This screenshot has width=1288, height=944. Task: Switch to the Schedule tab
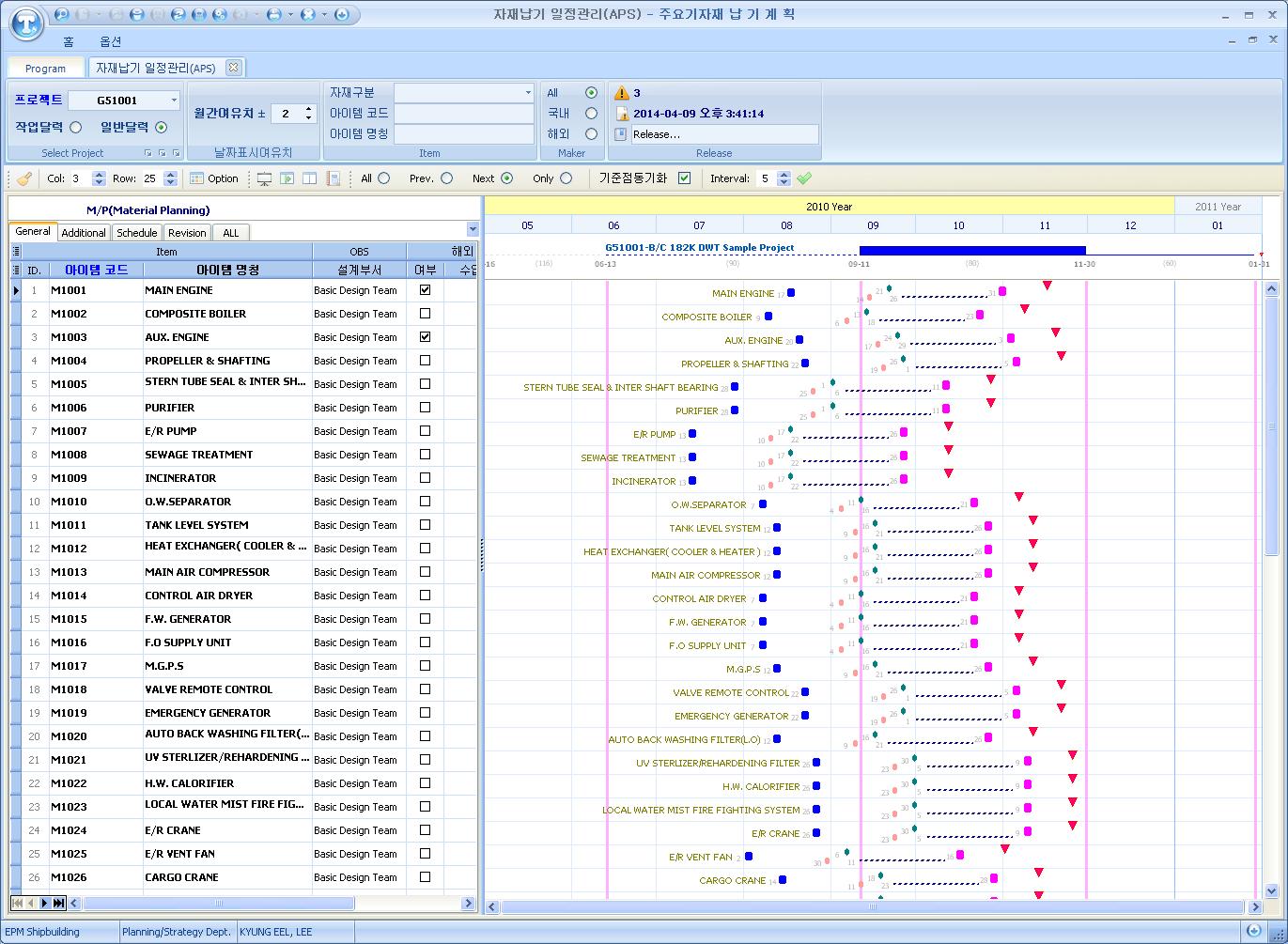pyautogui.click(x=136, y=232)
